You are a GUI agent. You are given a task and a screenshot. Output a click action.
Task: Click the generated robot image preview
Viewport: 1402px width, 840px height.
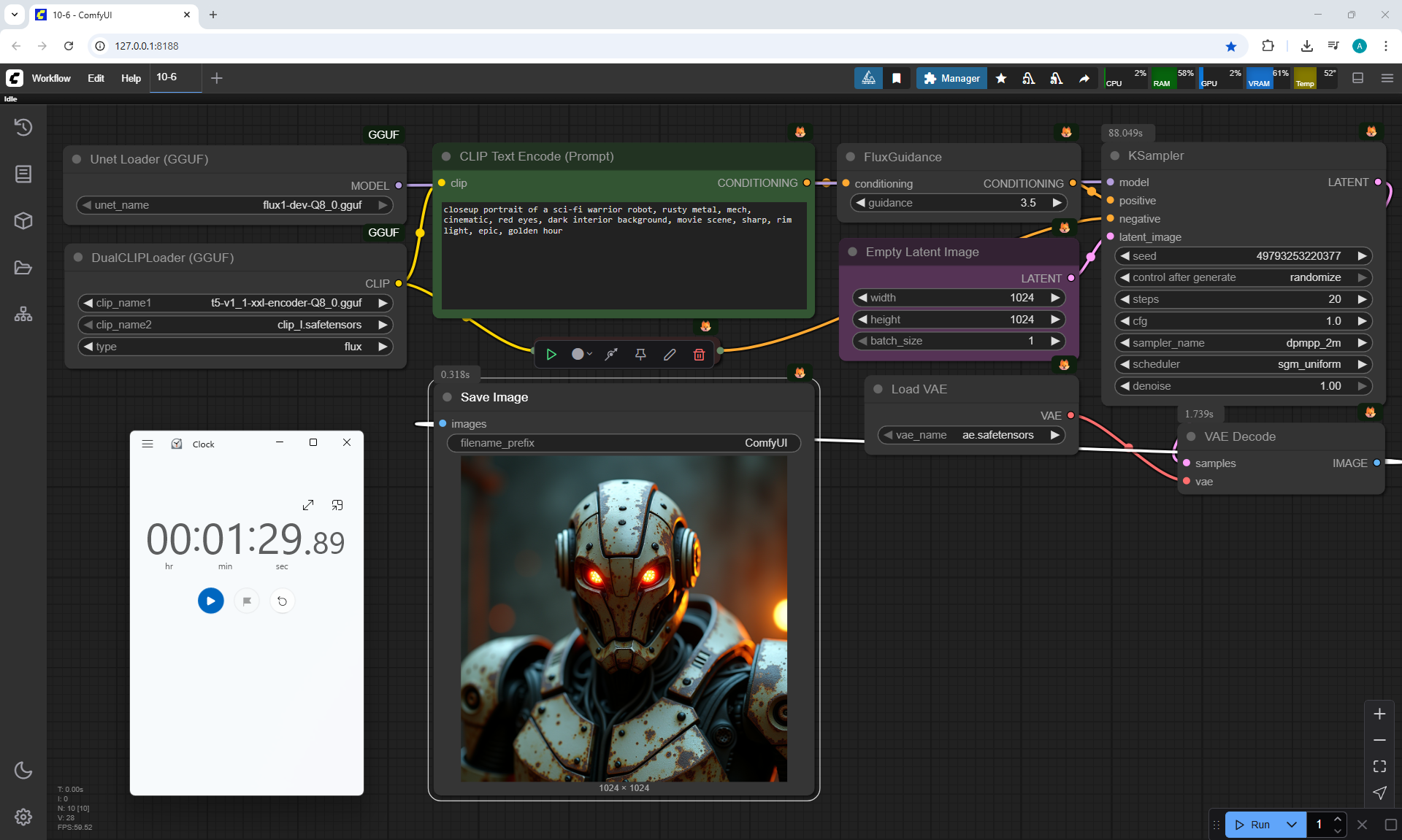[x=624, y=619]
